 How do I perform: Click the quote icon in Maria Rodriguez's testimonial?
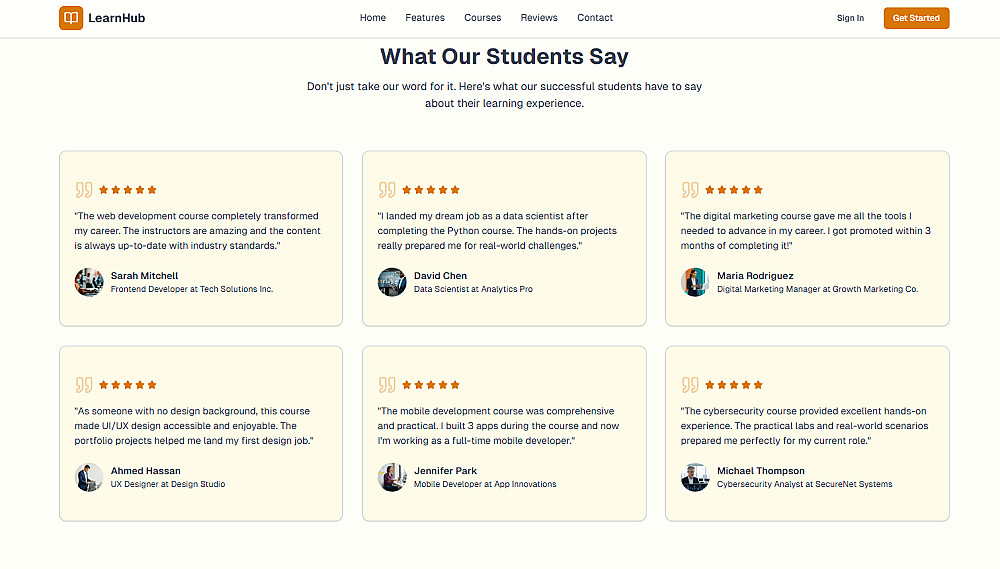point(690,190)
